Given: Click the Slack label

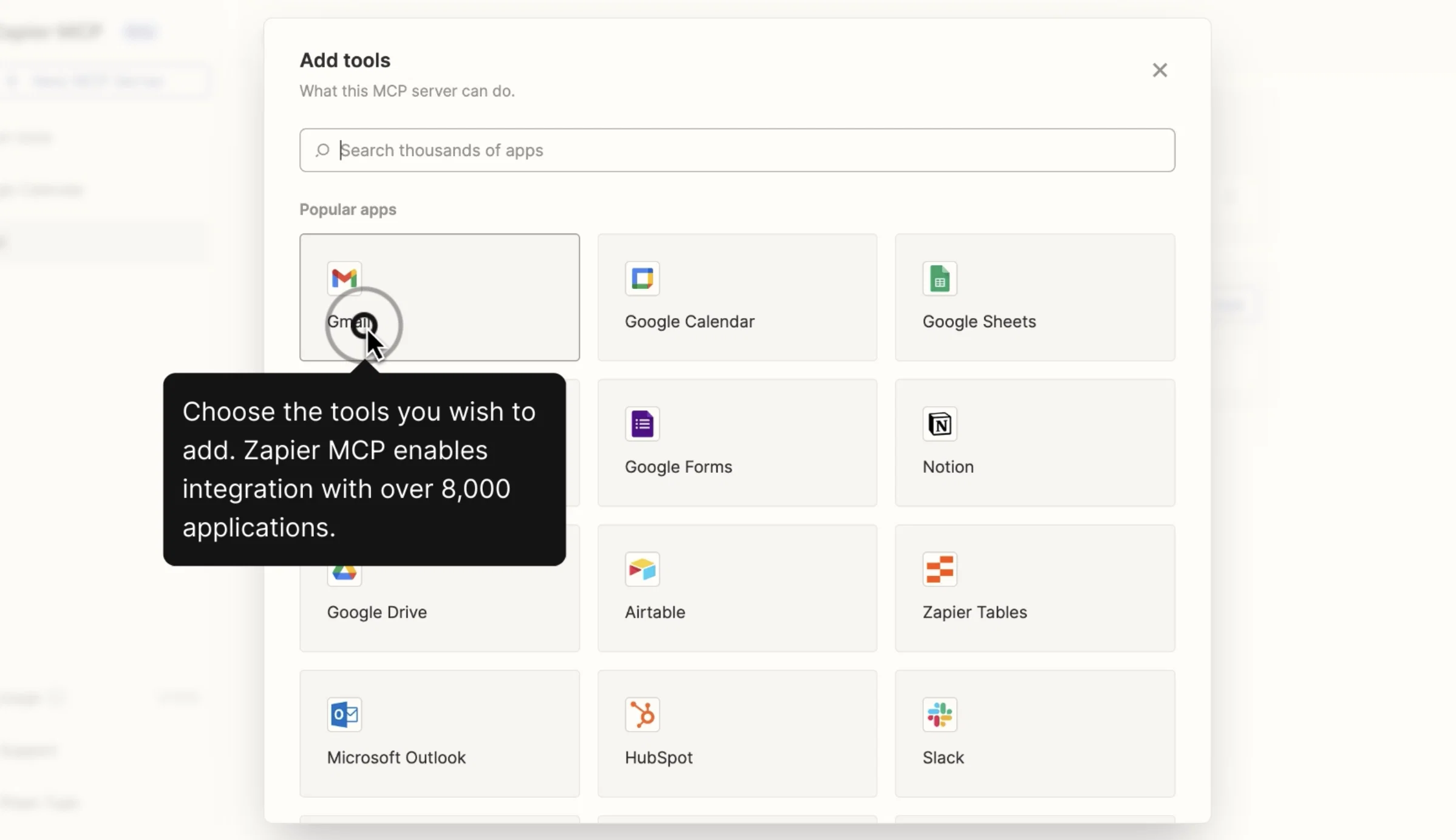Looking at the screenshot, I should point(943,757).
